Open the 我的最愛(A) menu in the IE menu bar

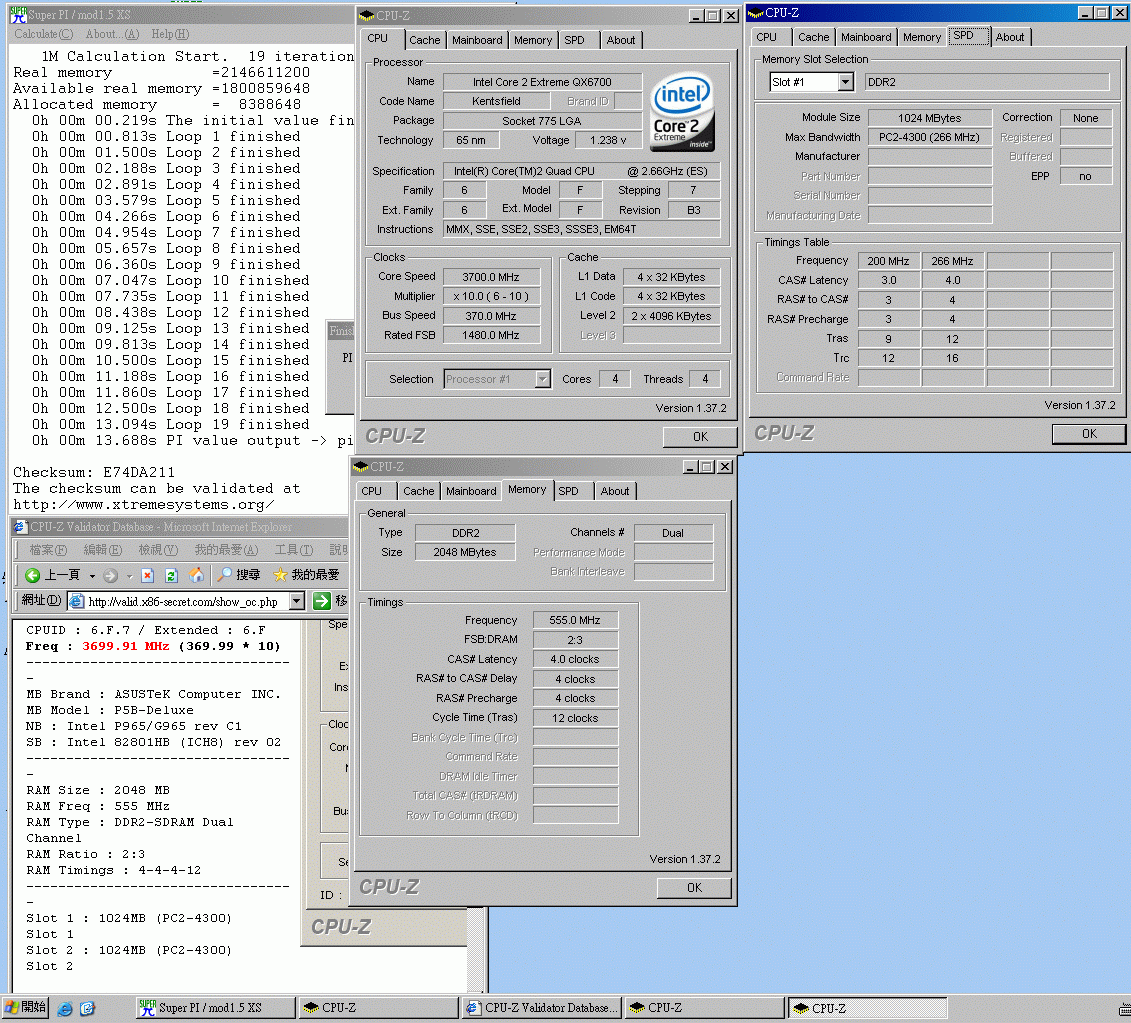click(226, 550)
